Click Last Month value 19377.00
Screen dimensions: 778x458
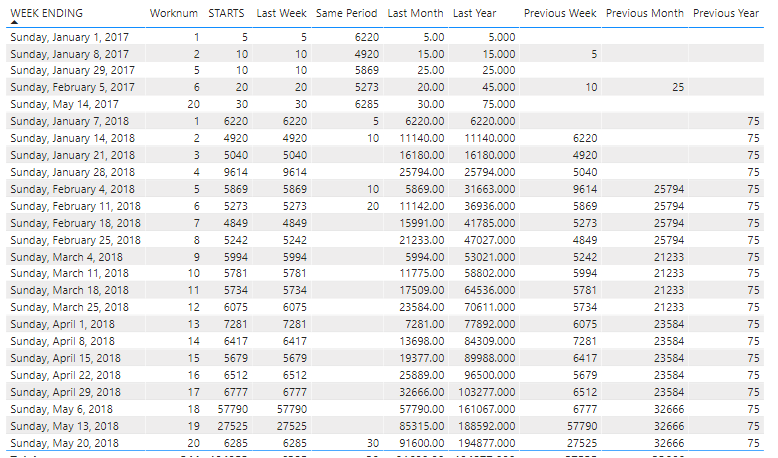422,358
